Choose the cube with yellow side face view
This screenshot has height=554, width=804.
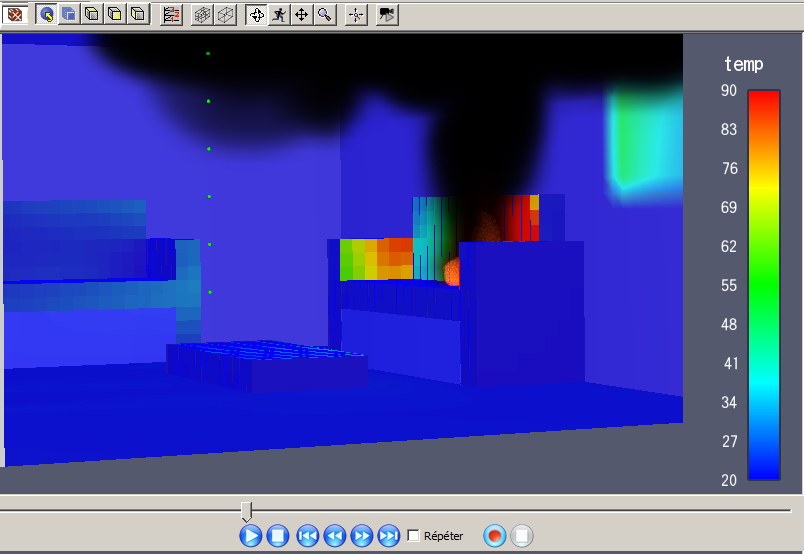click(138, 14)
